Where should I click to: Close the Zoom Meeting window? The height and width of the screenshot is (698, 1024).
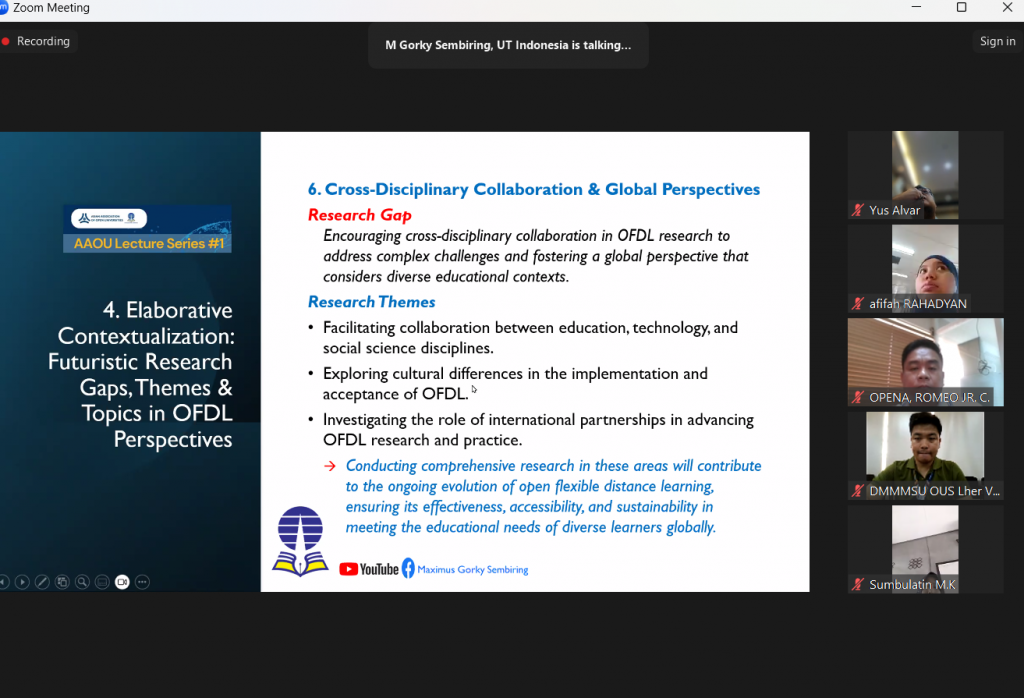pyautogui.click(x=1007, y=7)
